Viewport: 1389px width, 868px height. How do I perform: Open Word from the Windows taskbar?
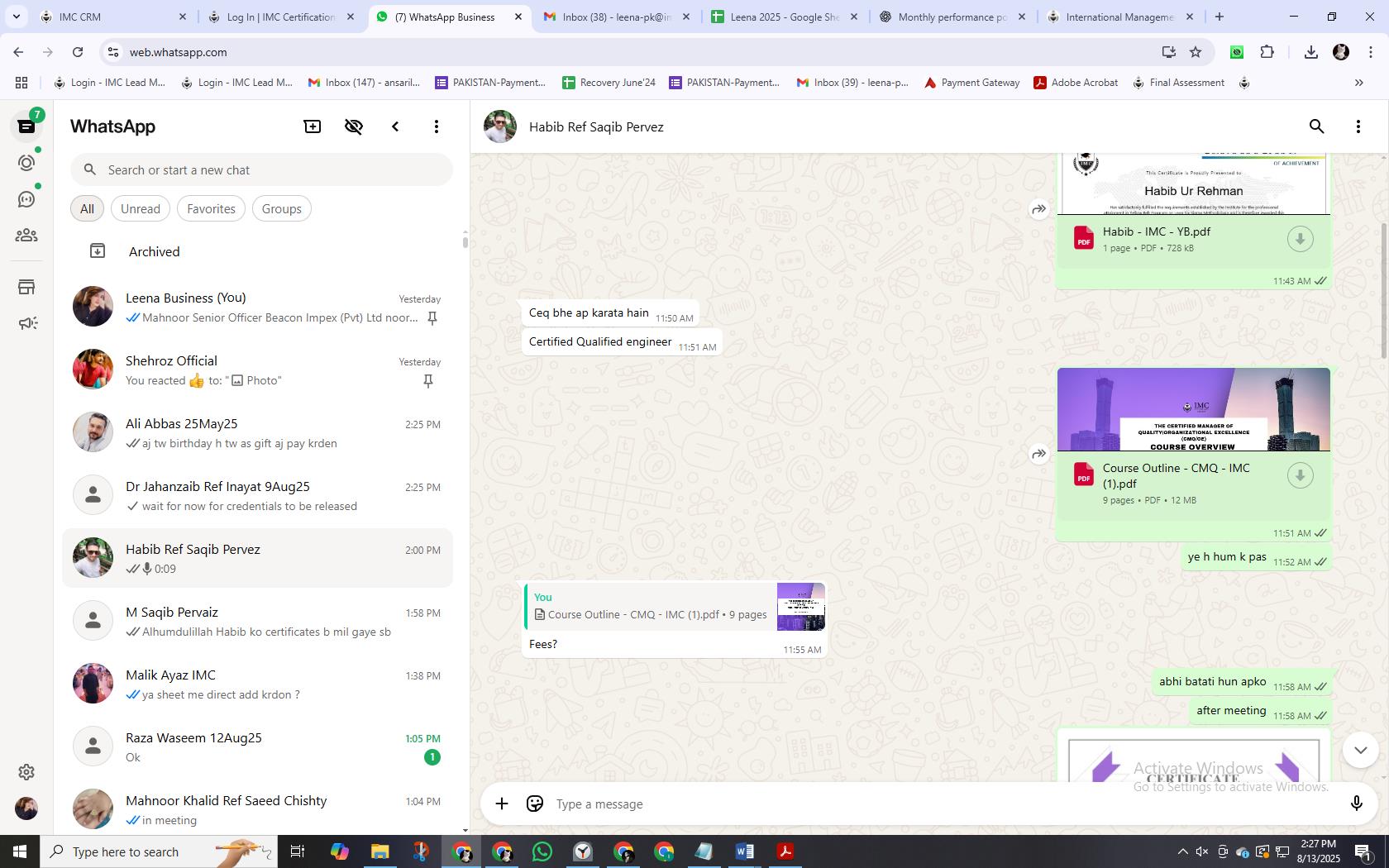pyautogui.click(x=745, y=851)
